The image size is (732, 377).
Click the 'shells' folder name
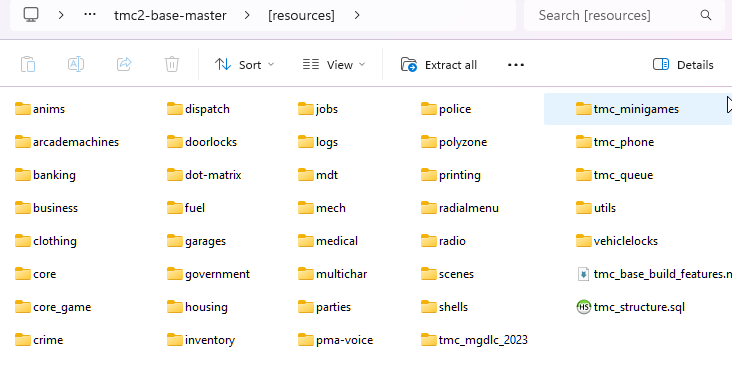(x=453, y=307)
